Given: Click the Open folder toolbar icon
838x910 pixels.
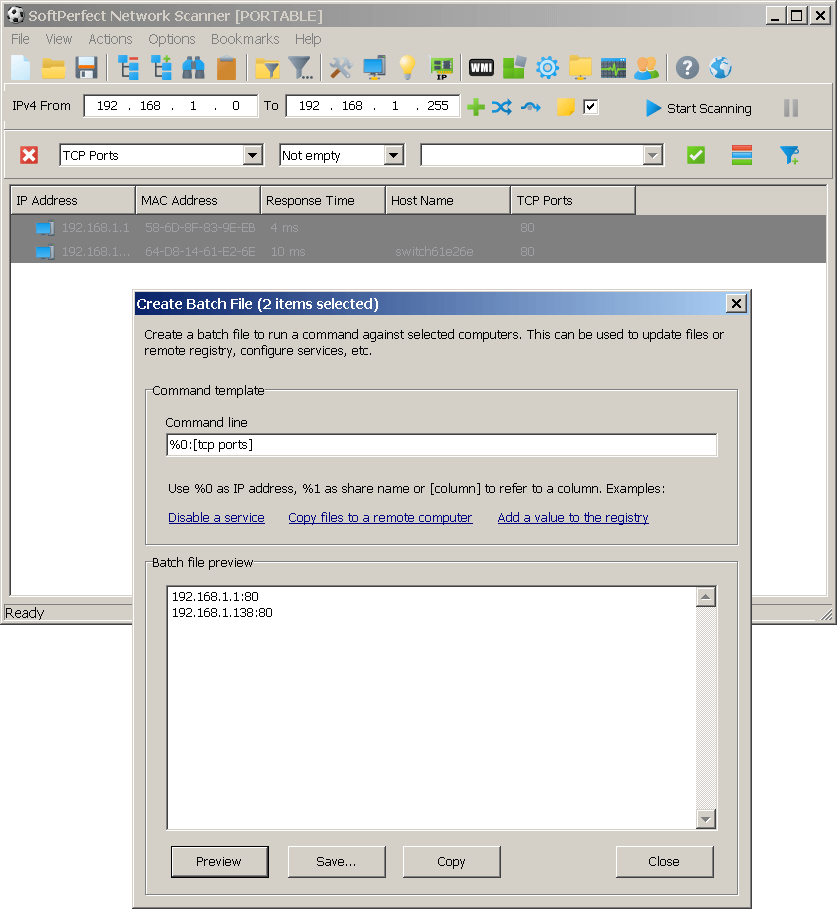Looking at the screenshot, I should [53, 68].
